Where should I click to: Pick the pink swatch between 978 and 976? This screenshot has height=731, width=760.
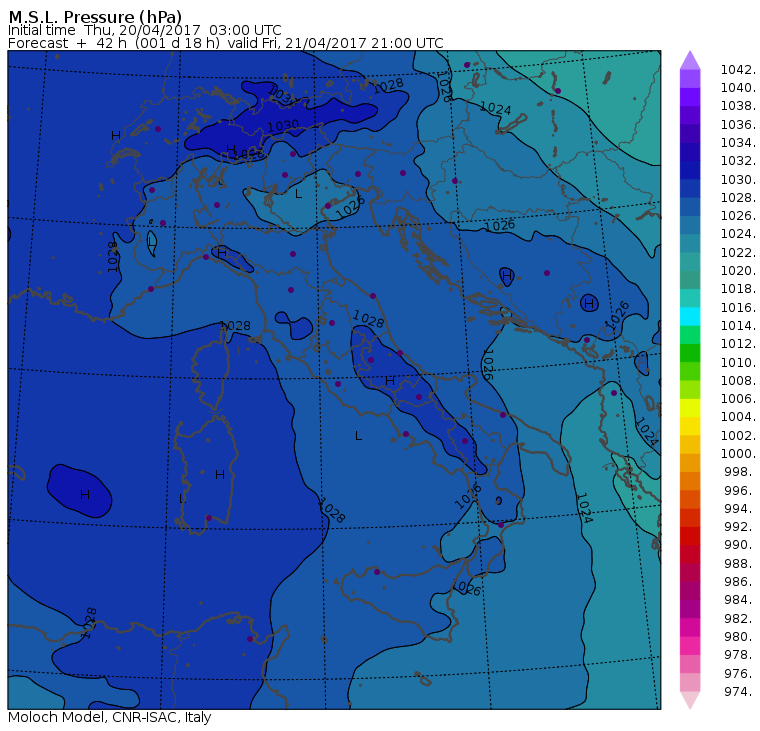[690, 664]
